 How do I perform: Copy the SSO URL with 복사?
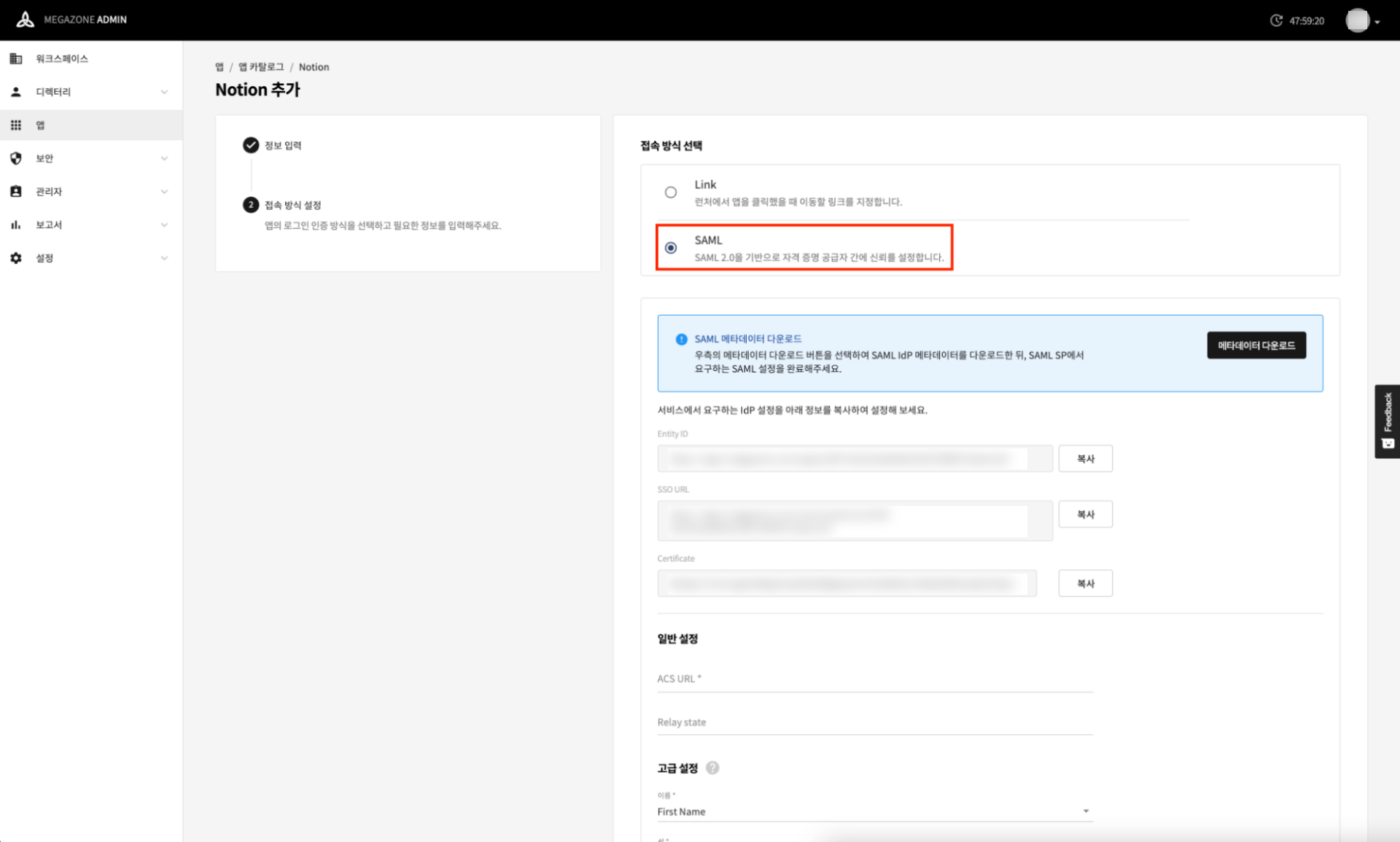pos(1085,514)
